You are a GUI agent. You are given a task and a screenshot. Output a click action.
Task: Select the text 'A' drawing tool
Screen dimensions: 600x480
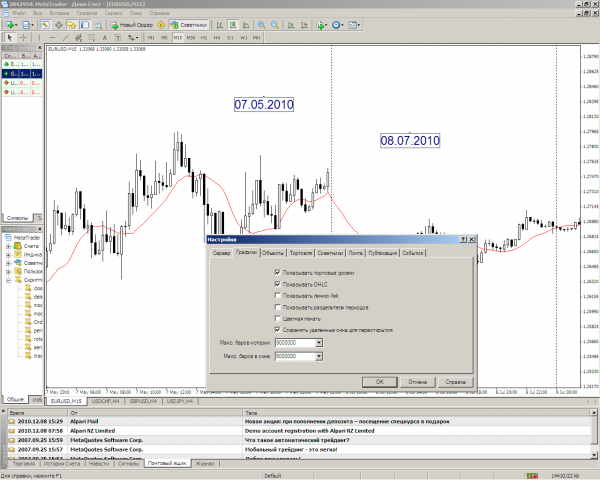click(104, 38)
